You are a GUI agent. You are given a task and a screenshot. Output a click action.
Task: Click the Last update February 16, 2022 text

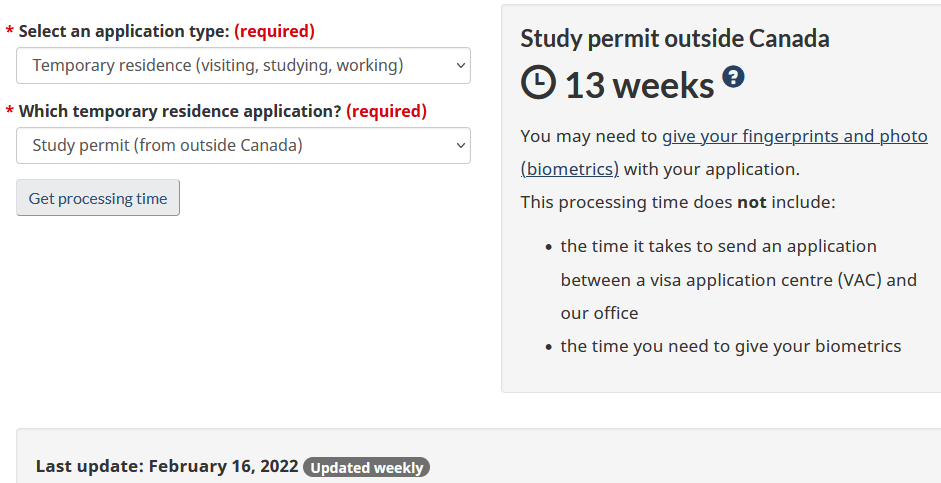pos(167,466)
